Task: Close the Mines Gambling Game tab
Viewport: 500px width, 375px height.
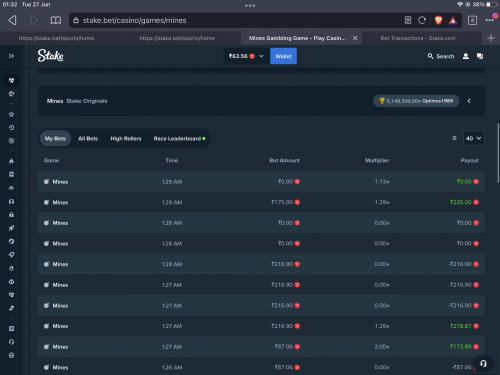Action: (x=355, y=38)
